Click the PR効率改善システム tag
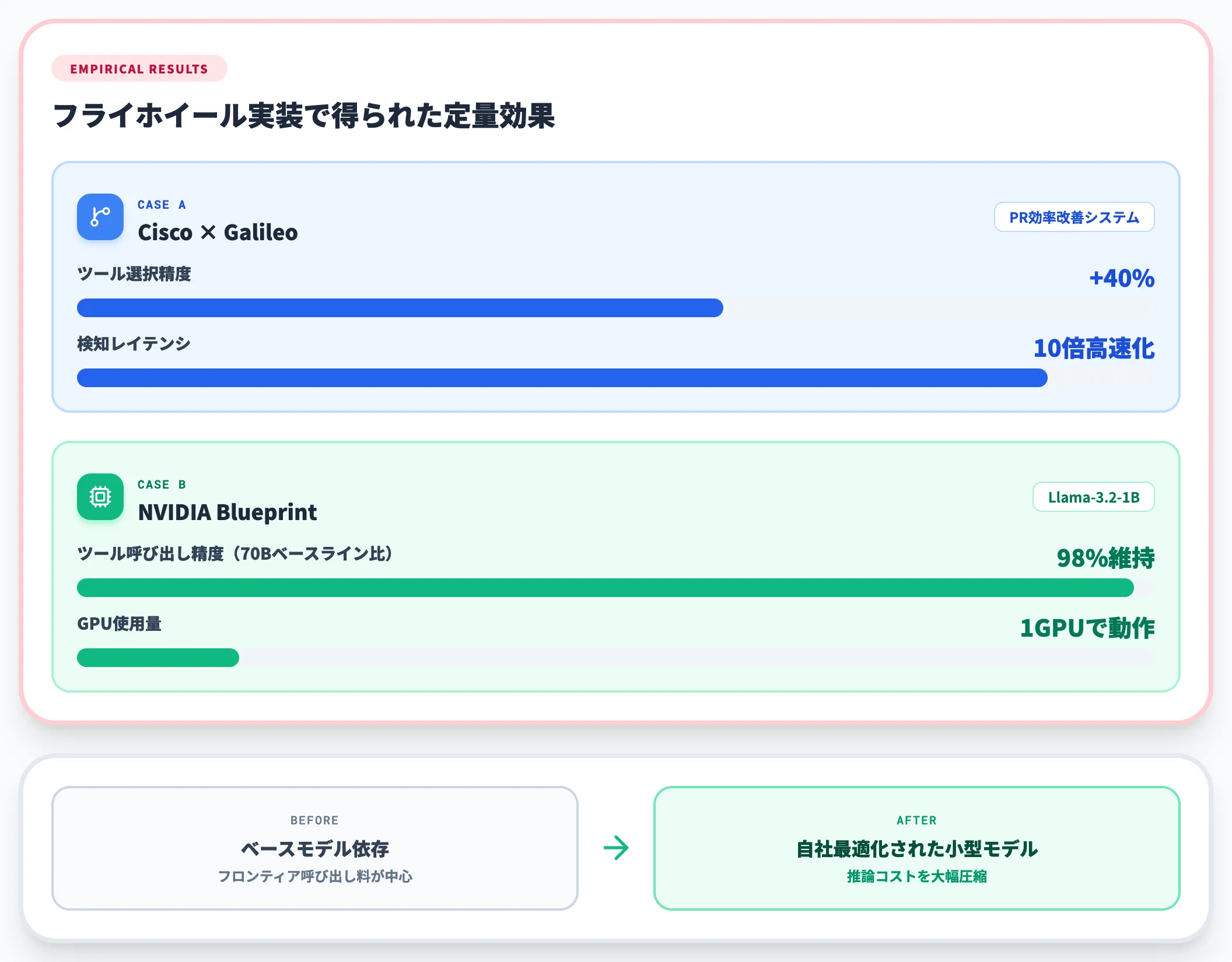 (1074, 217)
